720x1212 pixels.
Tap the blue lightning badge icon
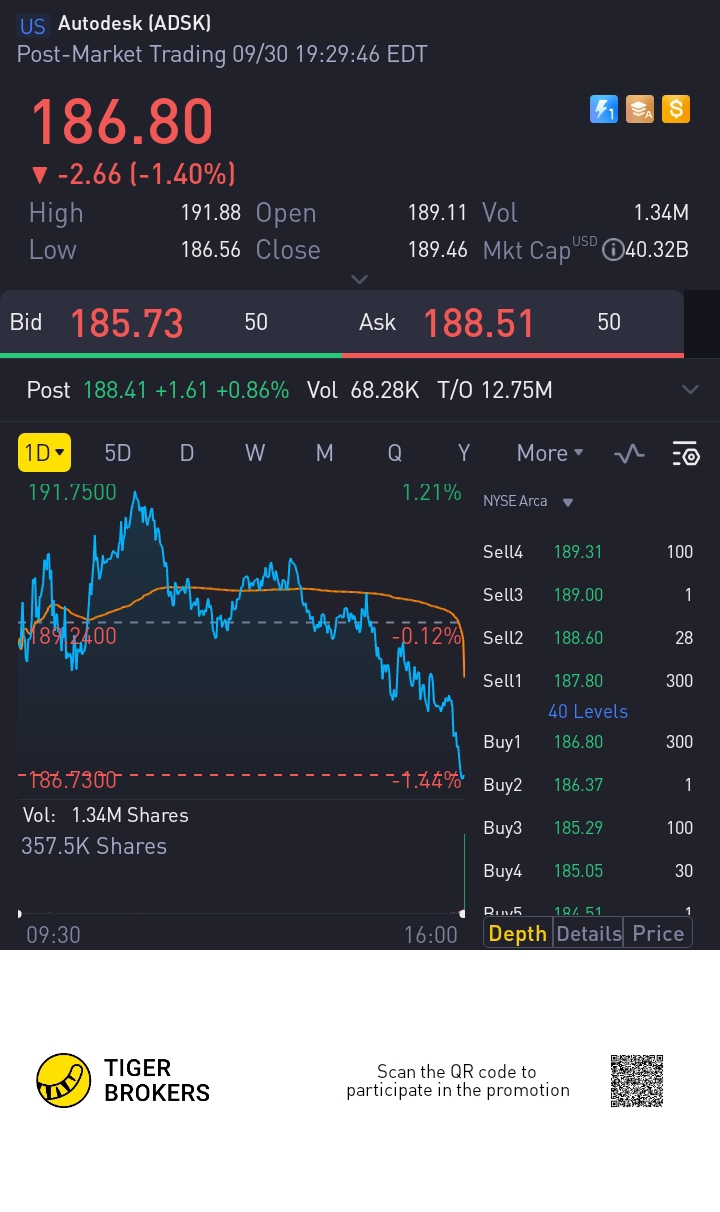[x=604, y=109]
